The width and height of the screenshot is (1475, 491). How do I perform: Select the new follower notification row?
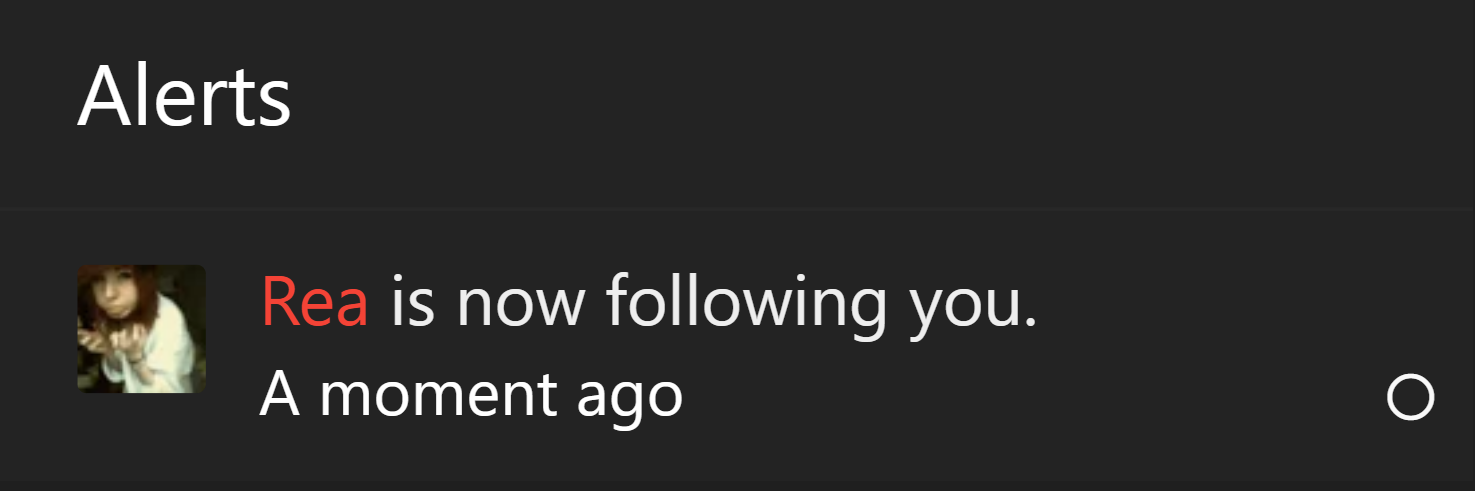[x=737, y=346]
